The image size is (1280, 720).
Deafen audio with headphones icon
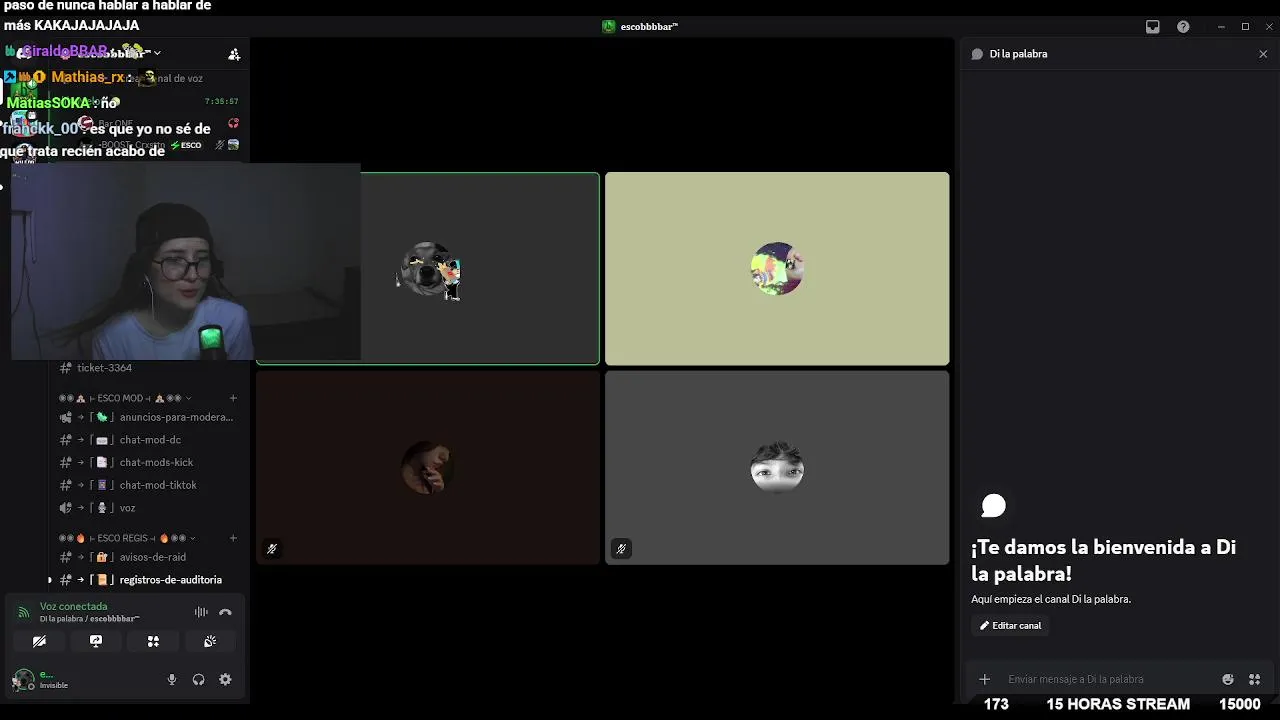point(198,679)
